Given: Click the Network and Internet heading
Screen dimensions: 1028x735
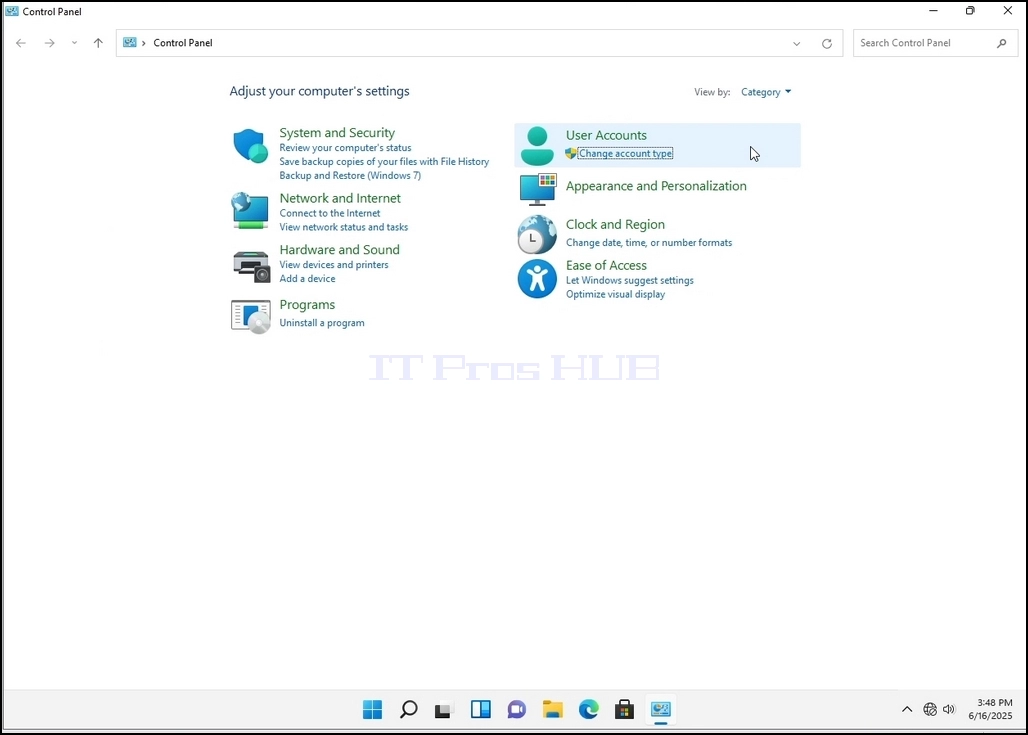Looking at the screenshot, I should [x=340, y=198].
